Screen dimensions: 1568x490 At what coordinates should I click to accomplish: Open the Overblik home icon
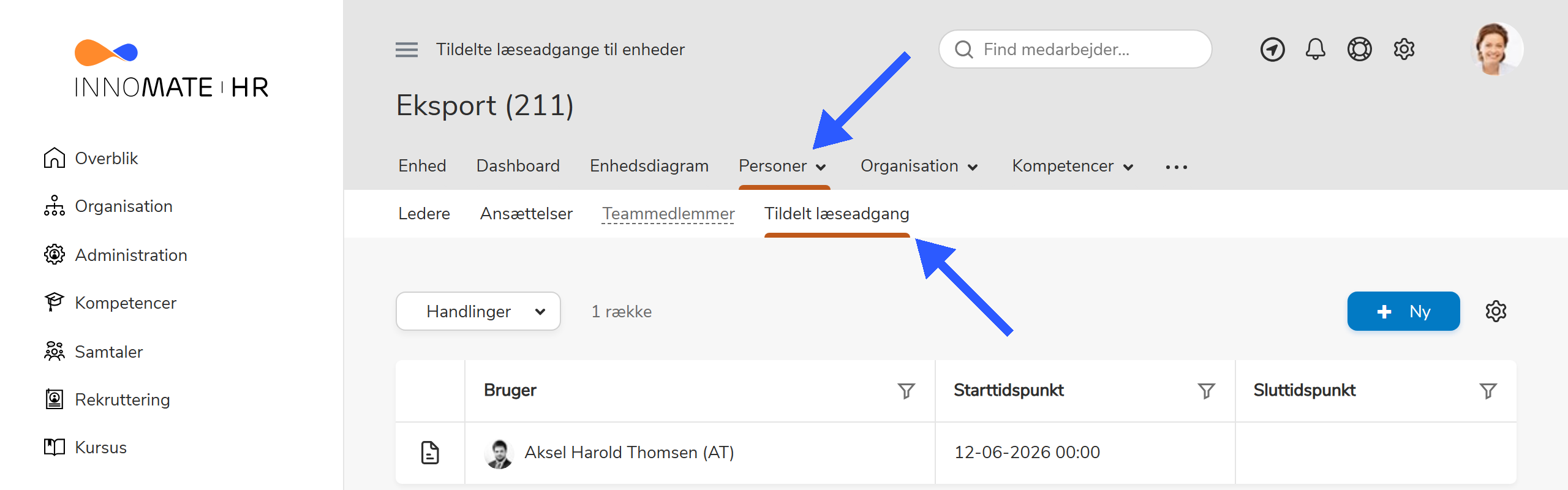click(x=55, y=158)
